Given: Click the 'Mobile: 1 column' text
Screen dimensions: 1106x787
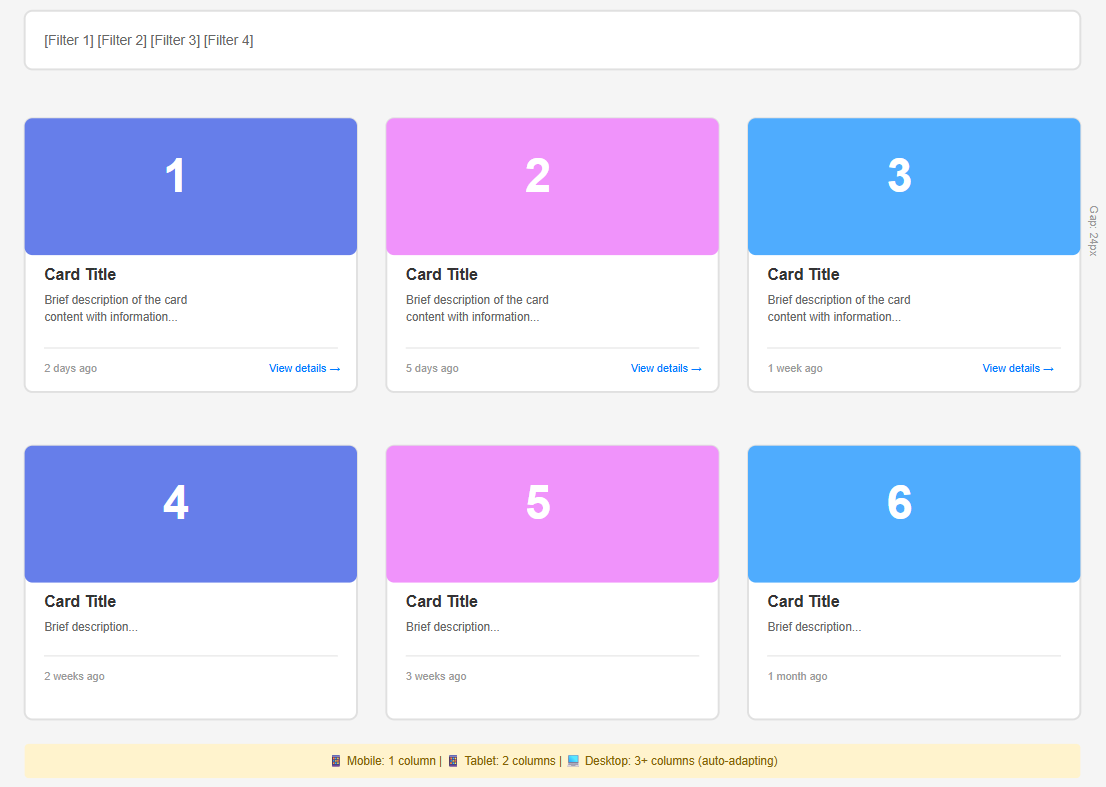Looking at the screenshot, I should 391,761.
